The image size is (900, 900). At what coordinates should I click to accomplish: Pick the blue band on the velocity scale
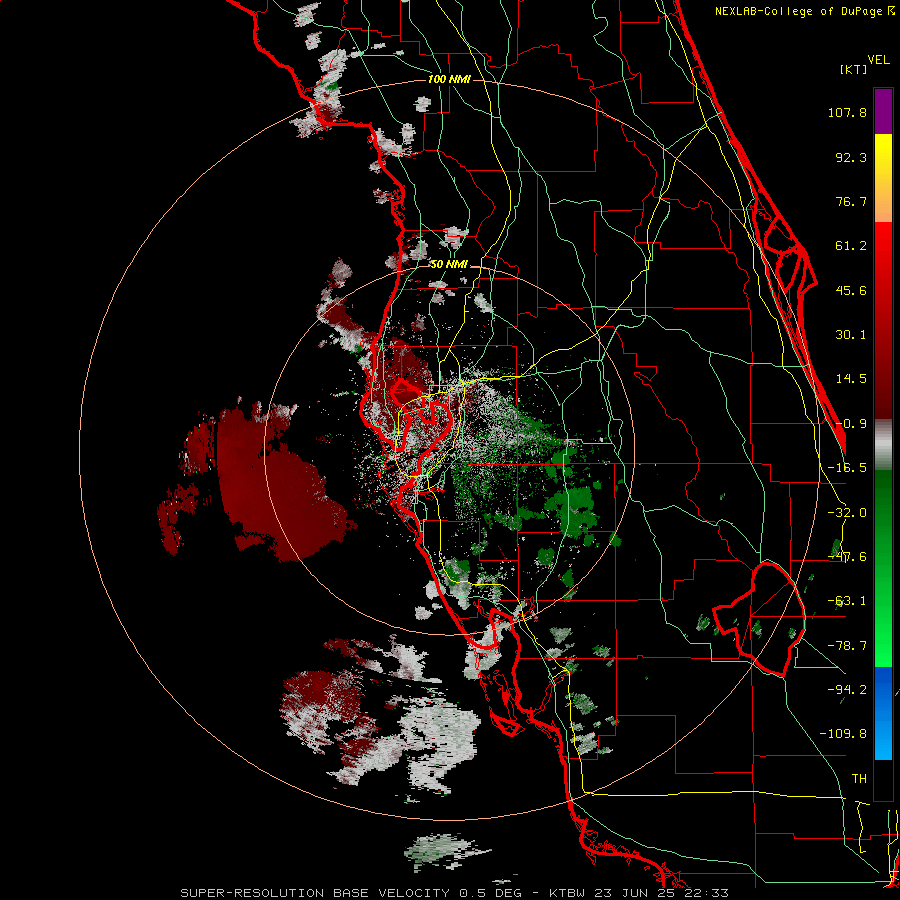883,713
